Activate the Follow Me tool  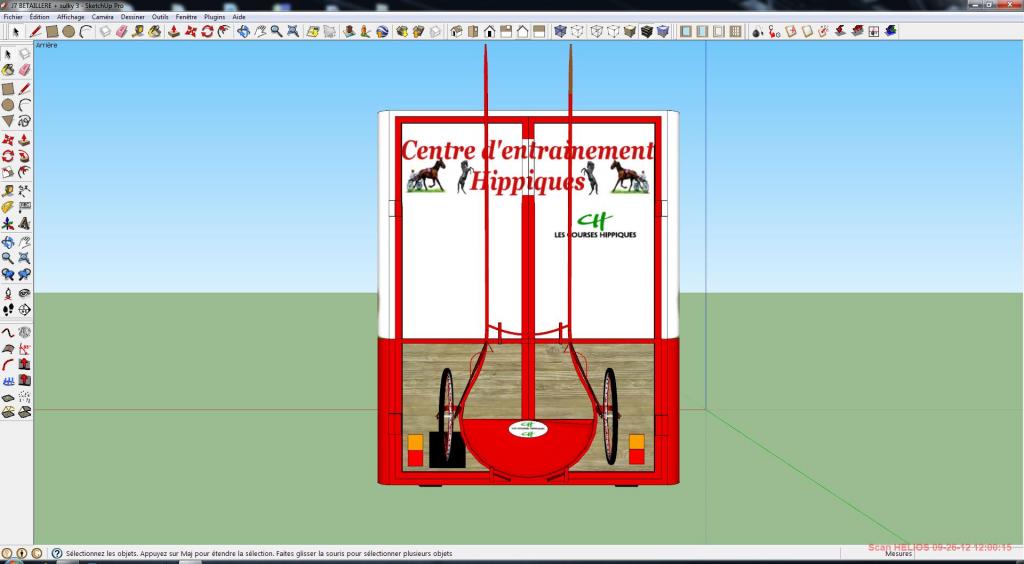24,157
